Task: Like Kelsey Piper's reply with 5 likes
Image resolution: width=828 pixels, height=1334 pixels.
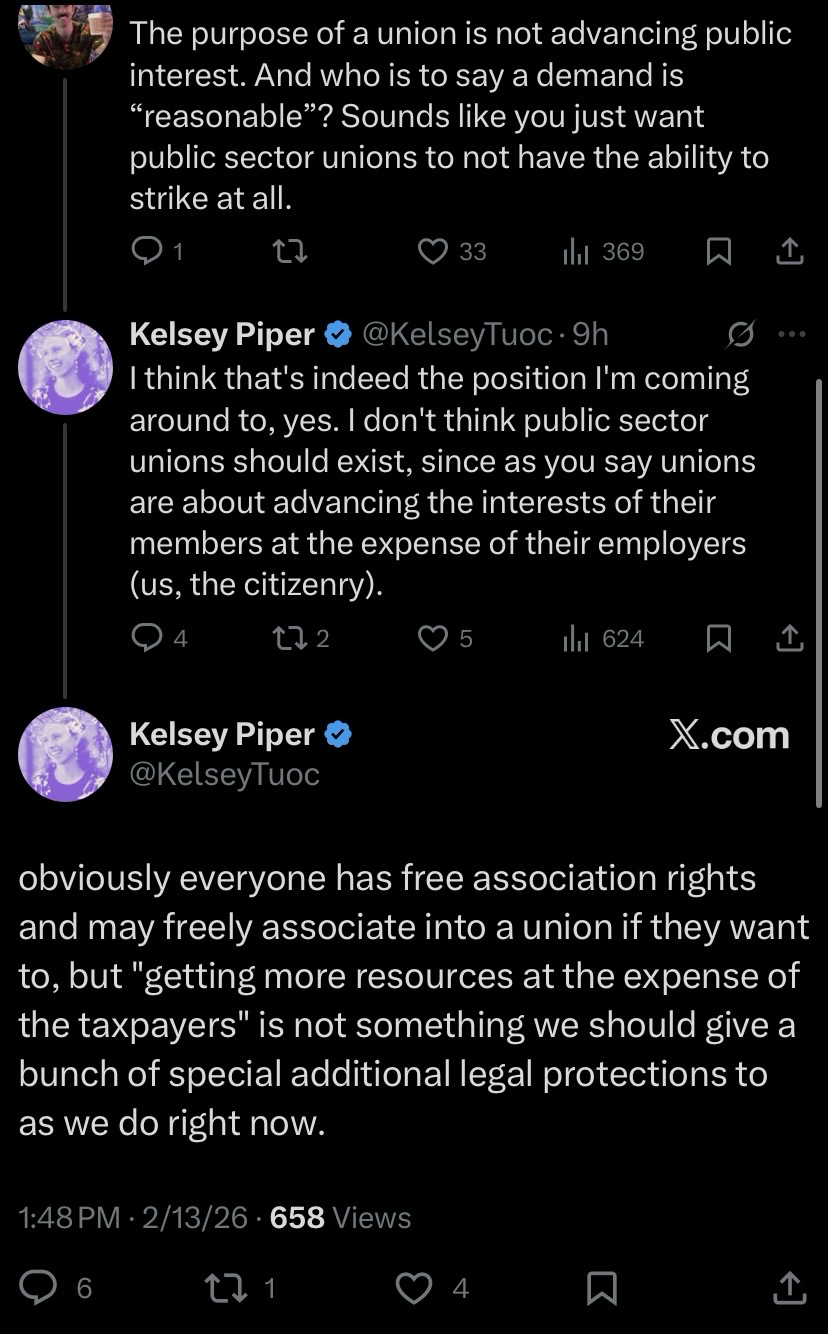Action: click(x=433, y=638)
